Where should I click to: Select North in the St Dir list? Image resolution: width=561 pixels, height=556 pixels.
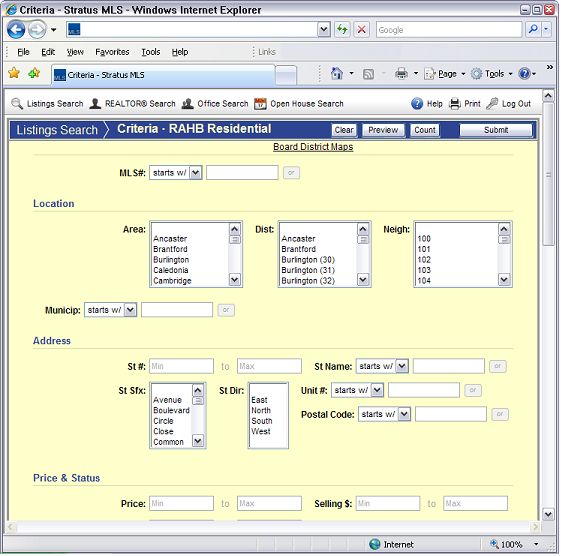click(x=261, y=410)
